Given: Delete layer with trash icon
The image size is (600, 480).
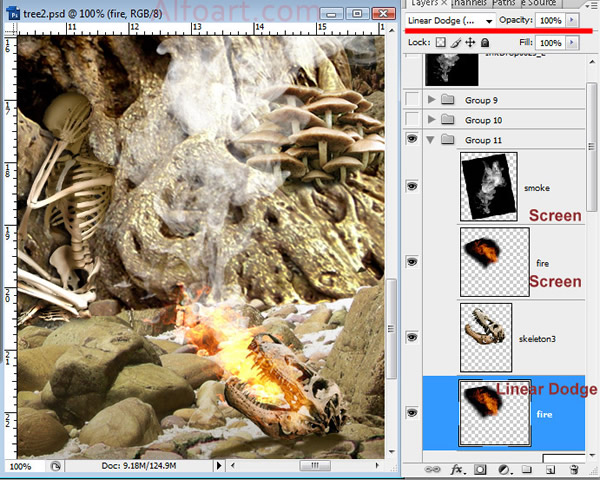Looking at the screenshot, I should point(575,468).
